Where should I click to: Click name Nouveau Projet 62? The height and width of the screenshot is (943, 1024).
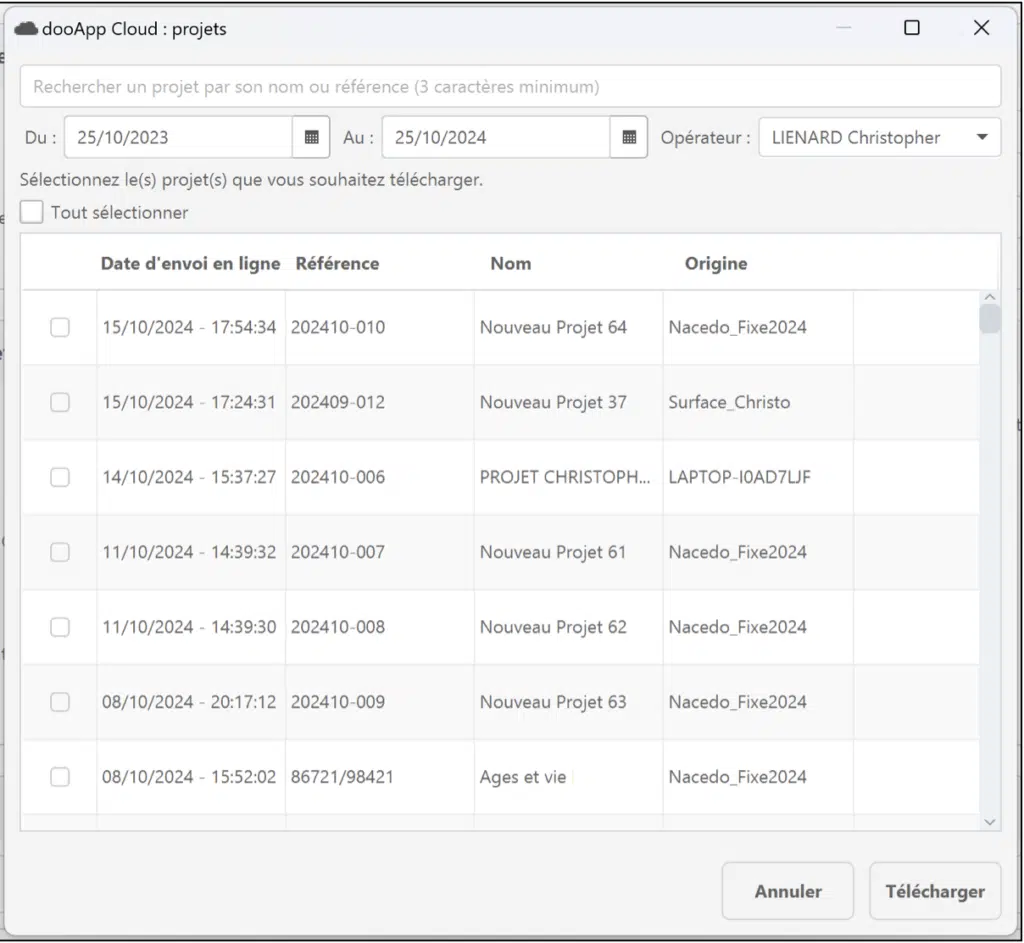point(553,627)
